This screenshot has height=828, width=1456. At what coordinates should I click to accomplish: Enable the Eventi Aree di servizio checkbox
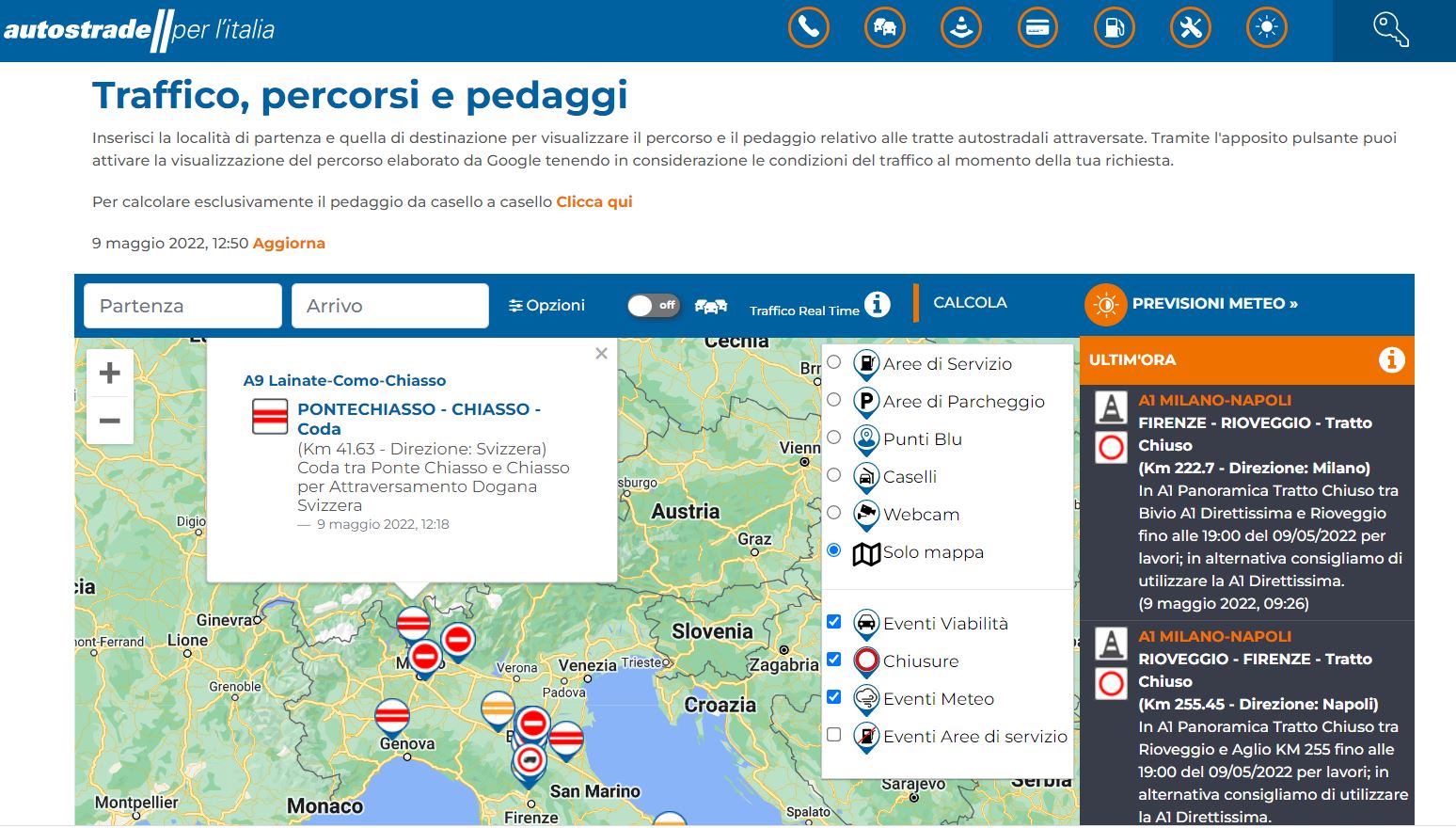(833, 735)
